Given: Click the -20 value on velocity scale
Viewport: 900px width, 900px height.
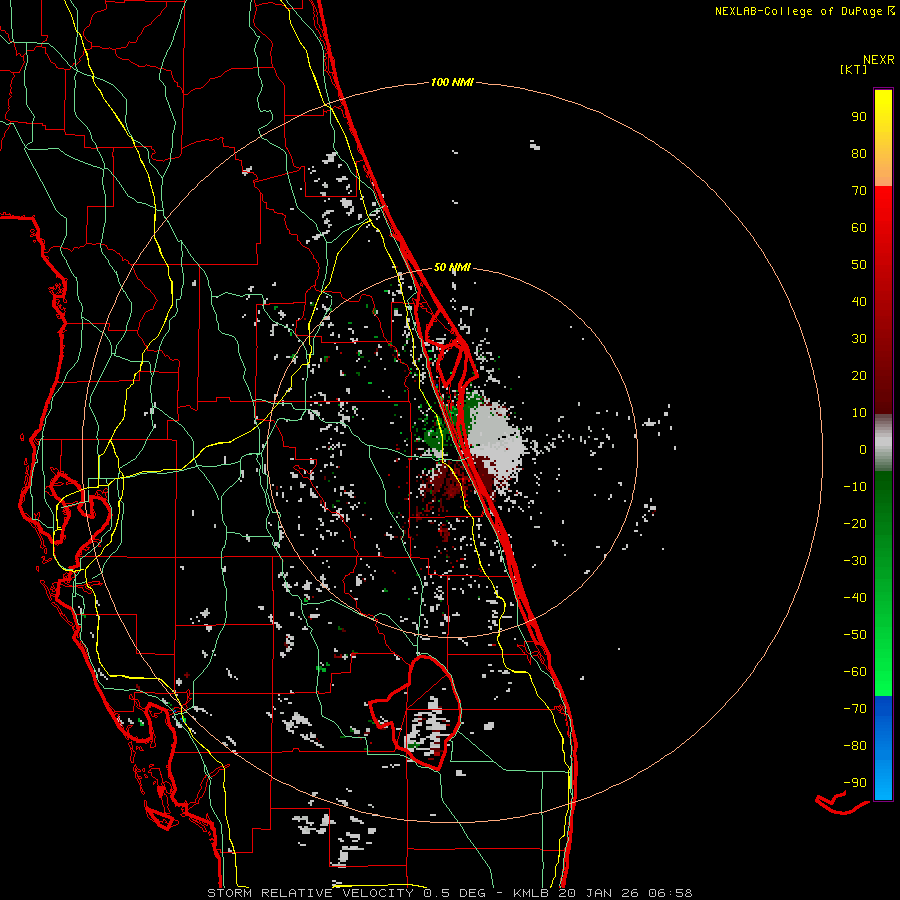Looking at the screenshot, I should (x=855, y=524).
